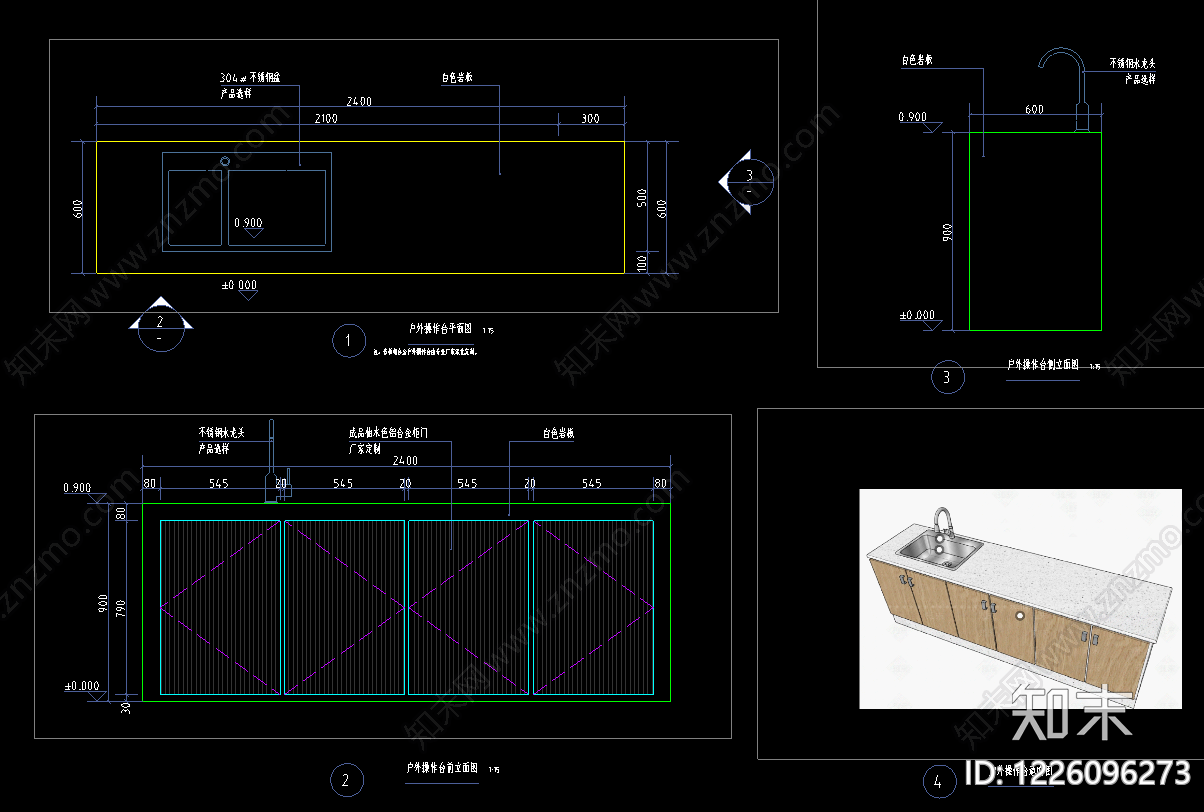Select the '不锈钢水龙头' label in side elevation

pyautogui.click(x=1133, y=63)
